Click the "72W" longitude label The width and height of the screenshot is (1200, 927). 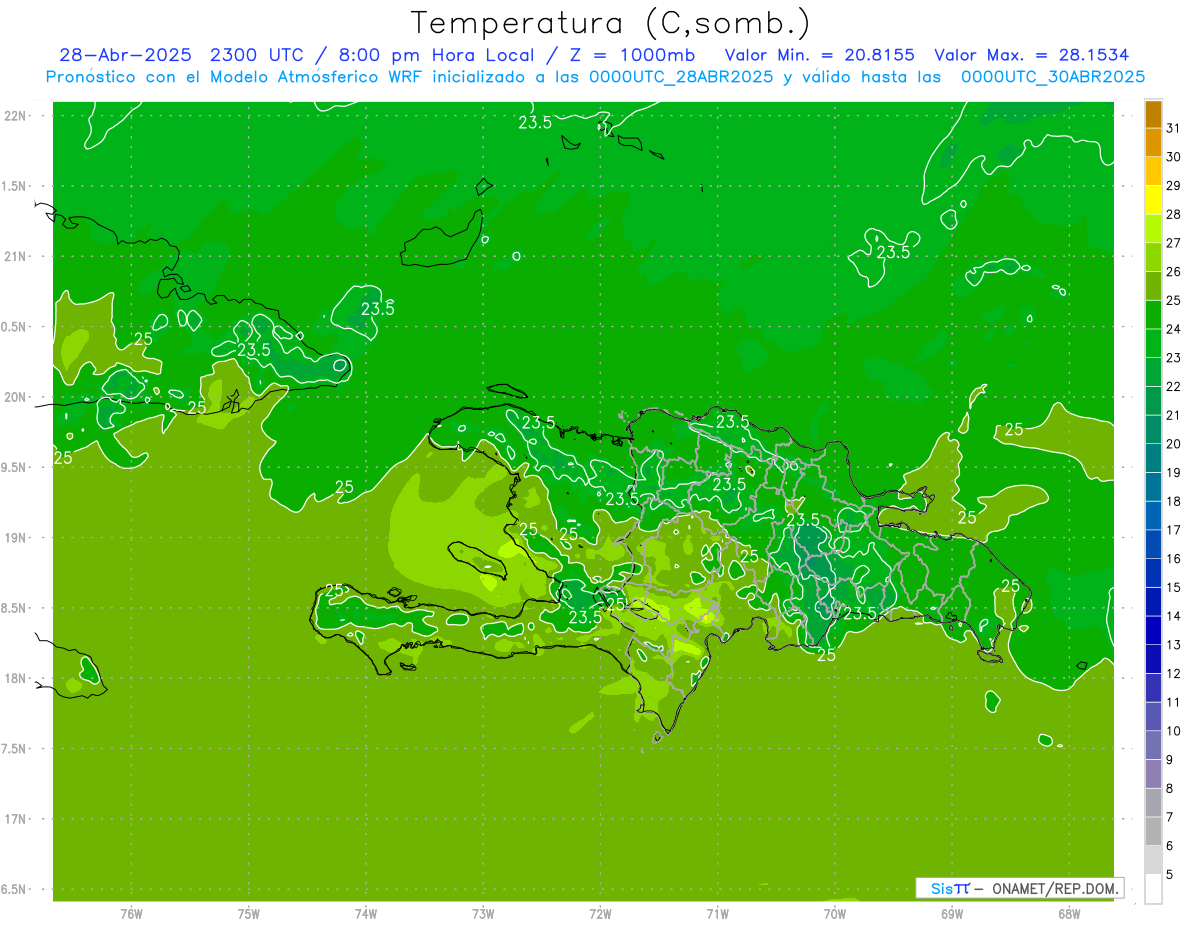click(600, 913)
